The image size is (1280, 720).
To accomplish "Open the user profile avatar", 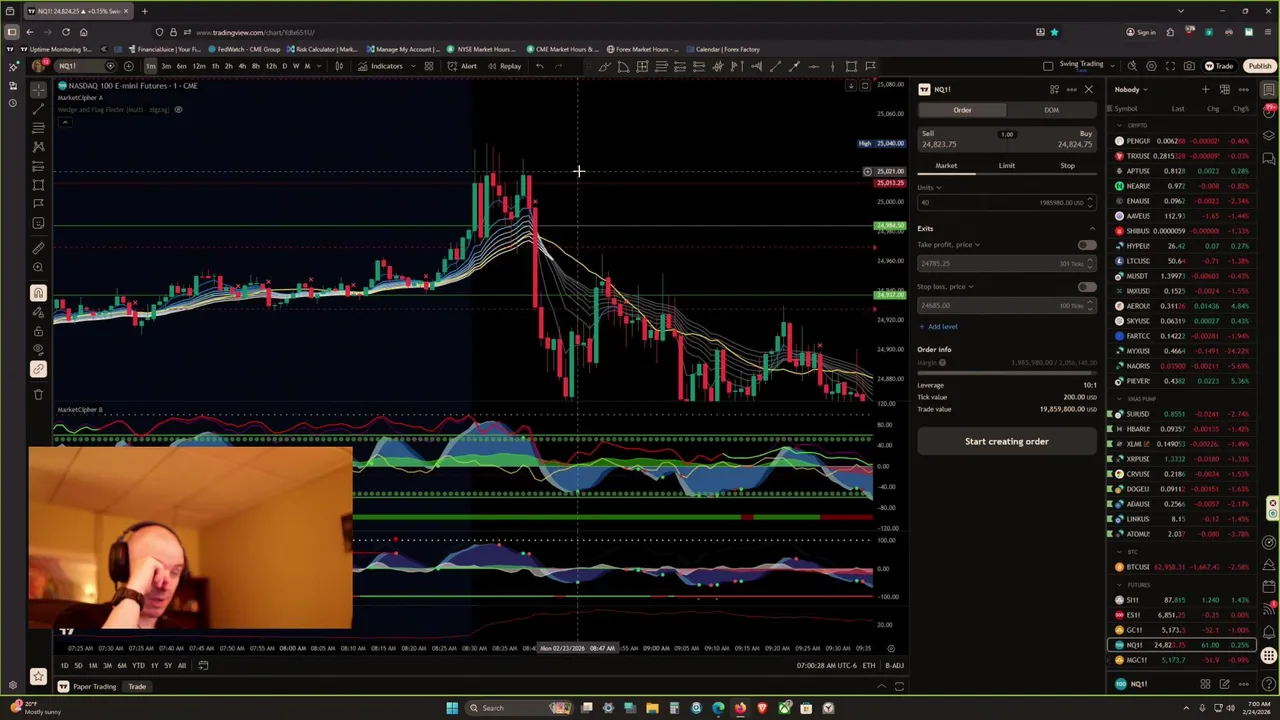I will pyautogui.click(x=38, y=66).
